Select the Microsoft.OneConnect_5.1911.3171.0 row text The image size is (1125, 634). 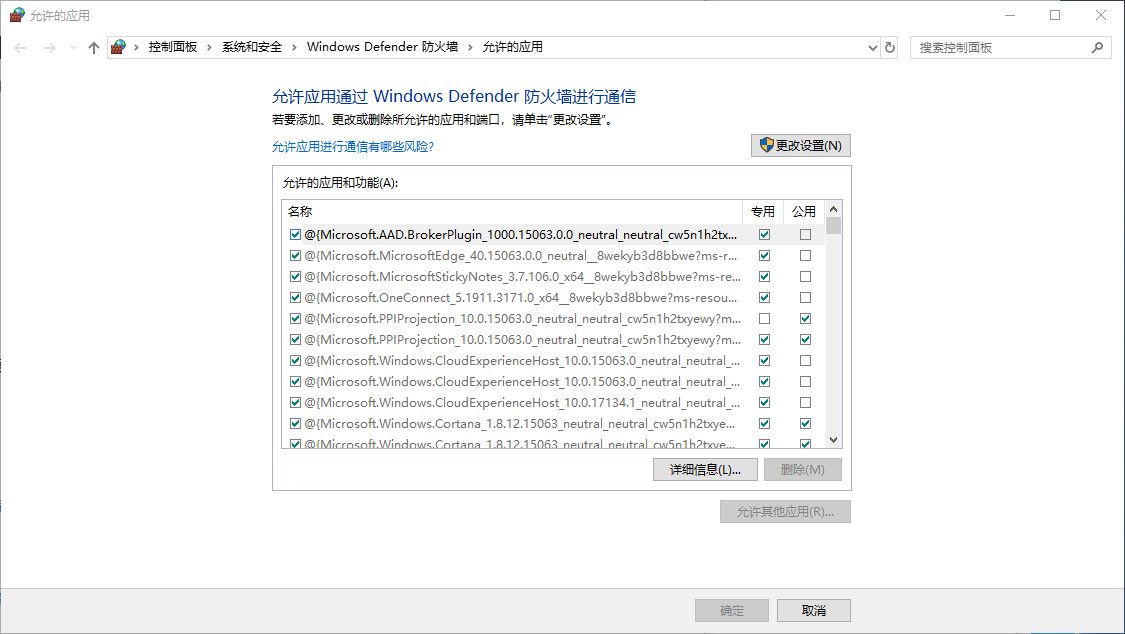[521, 297]
